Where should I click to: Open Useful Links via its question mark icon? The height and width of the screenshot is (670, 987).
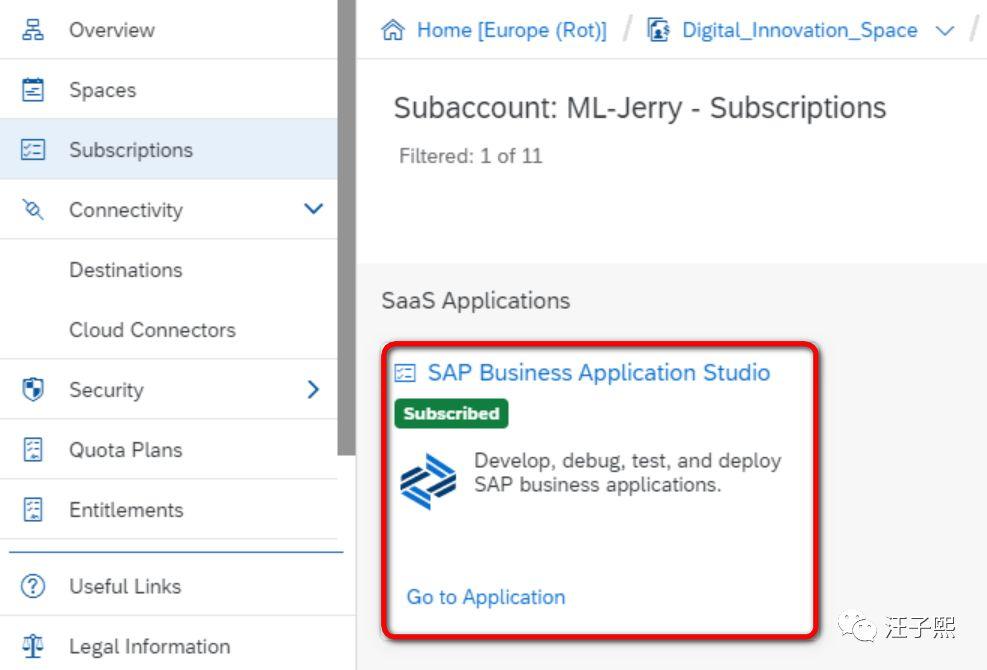[x=33, y=586]
